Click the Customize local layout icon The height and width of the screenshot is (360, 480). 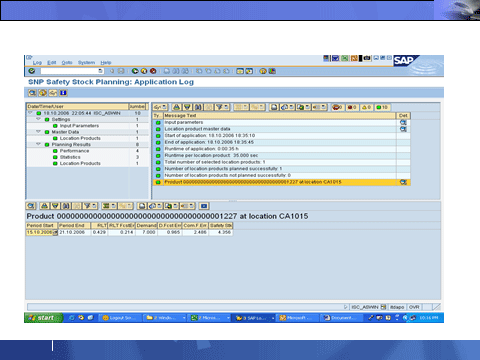pos(272,71)
